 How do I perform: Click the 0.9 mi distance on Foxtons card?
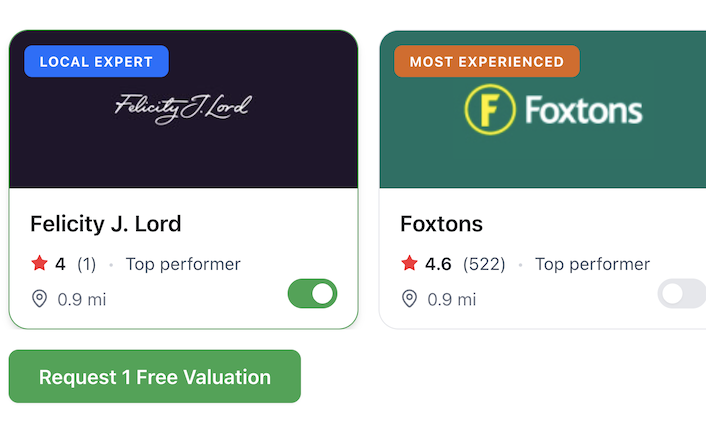pos(451,299)
